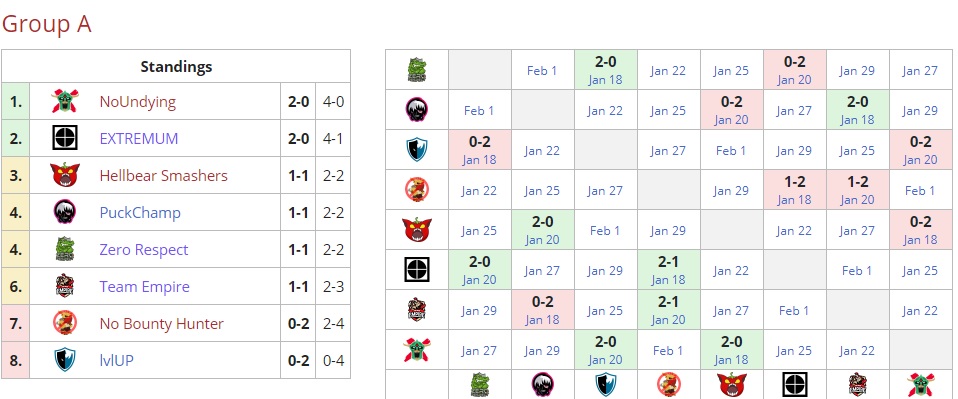Screen dimensions: 958x399
Task: Click the PuckChamp logo in standings
Action: (x=65, y=213)
